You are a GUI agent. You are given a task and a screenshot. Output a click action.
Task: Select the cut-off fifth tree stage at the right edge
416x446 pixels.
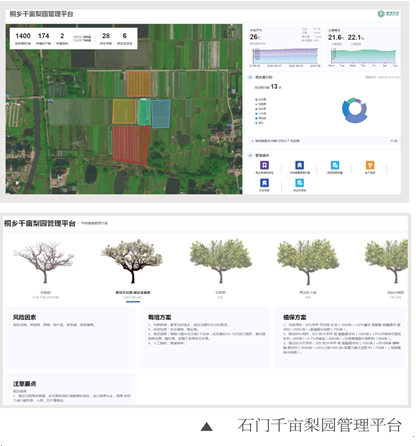point(387,262)
